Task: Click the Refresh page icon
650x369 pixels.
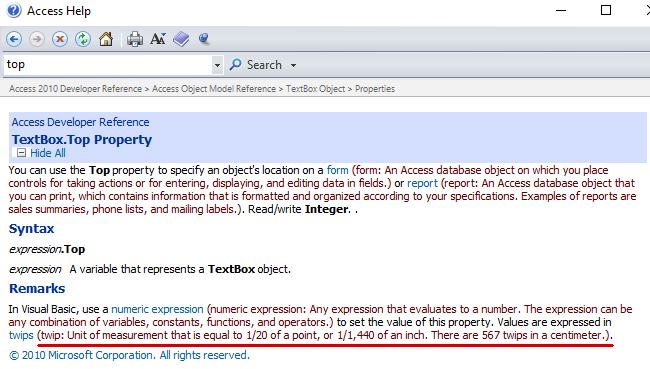Action: (83, 39)
